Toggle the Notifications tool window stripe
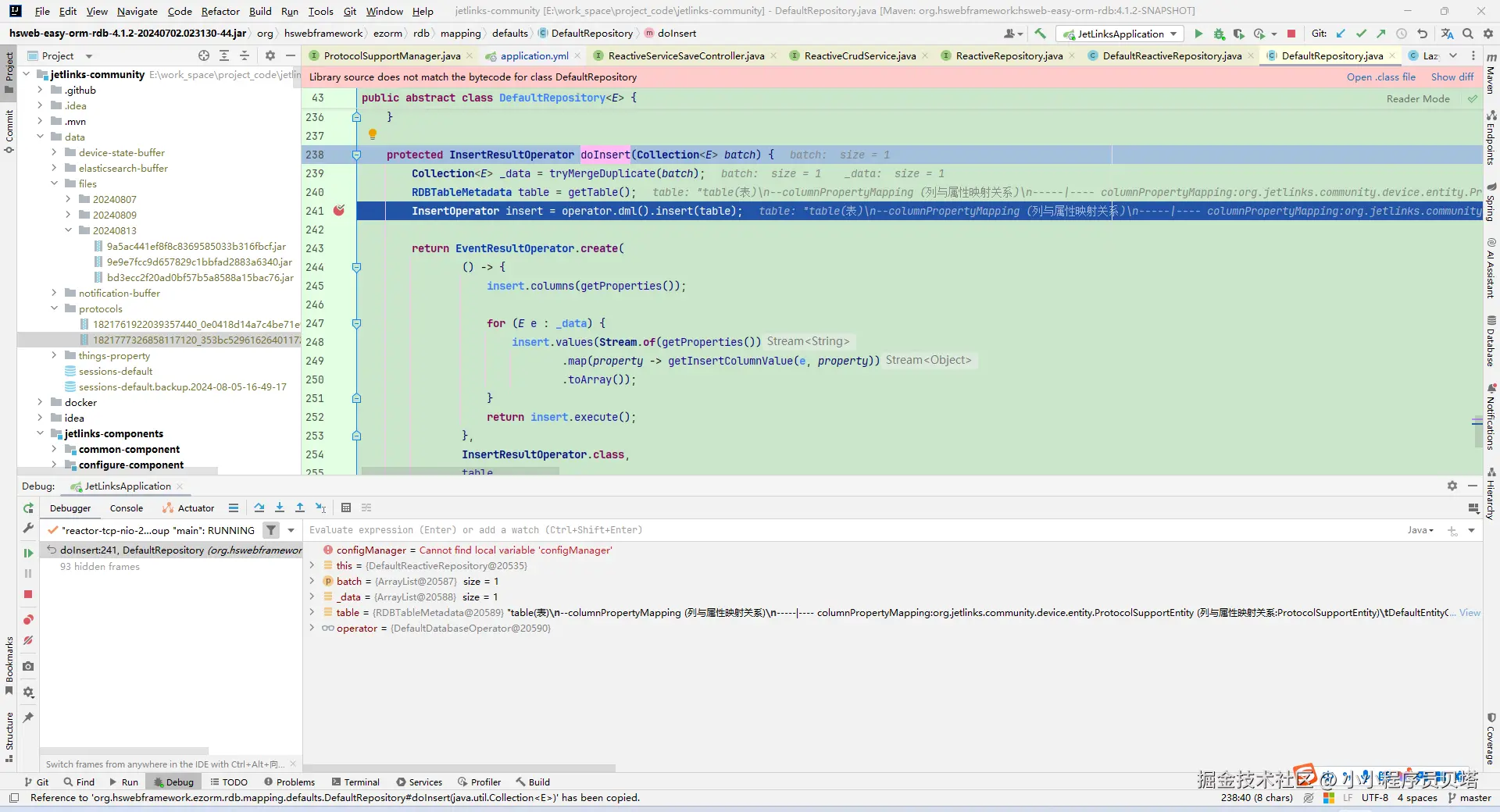 coord(1491,416)
